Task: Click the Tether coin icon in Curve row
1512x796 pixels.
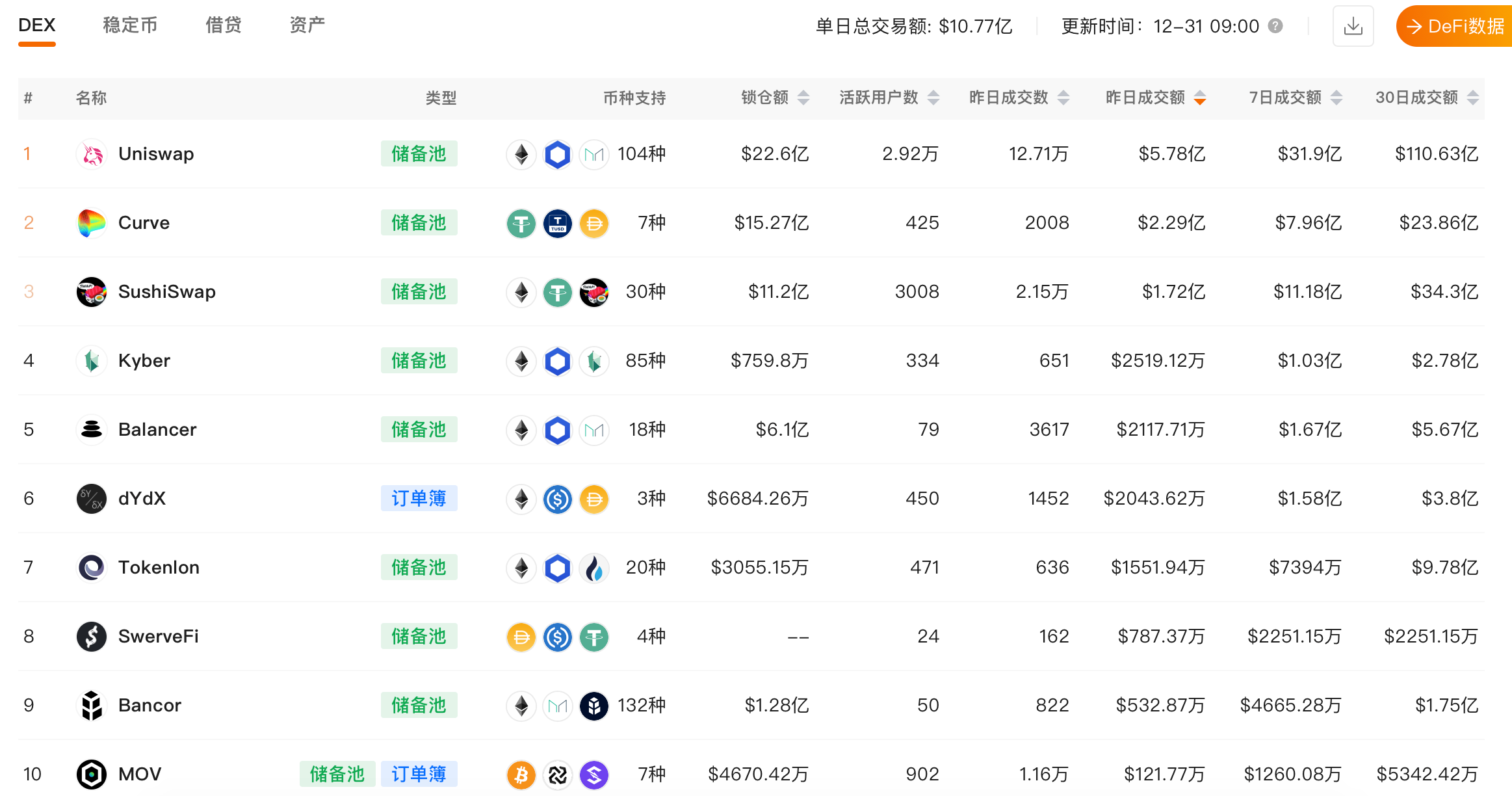Action: point(521,224)
